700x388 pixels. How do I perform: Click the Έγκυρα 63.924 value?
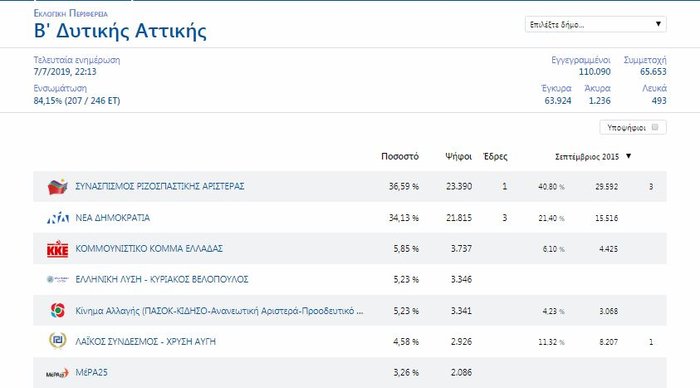click(x=558, y=101)
